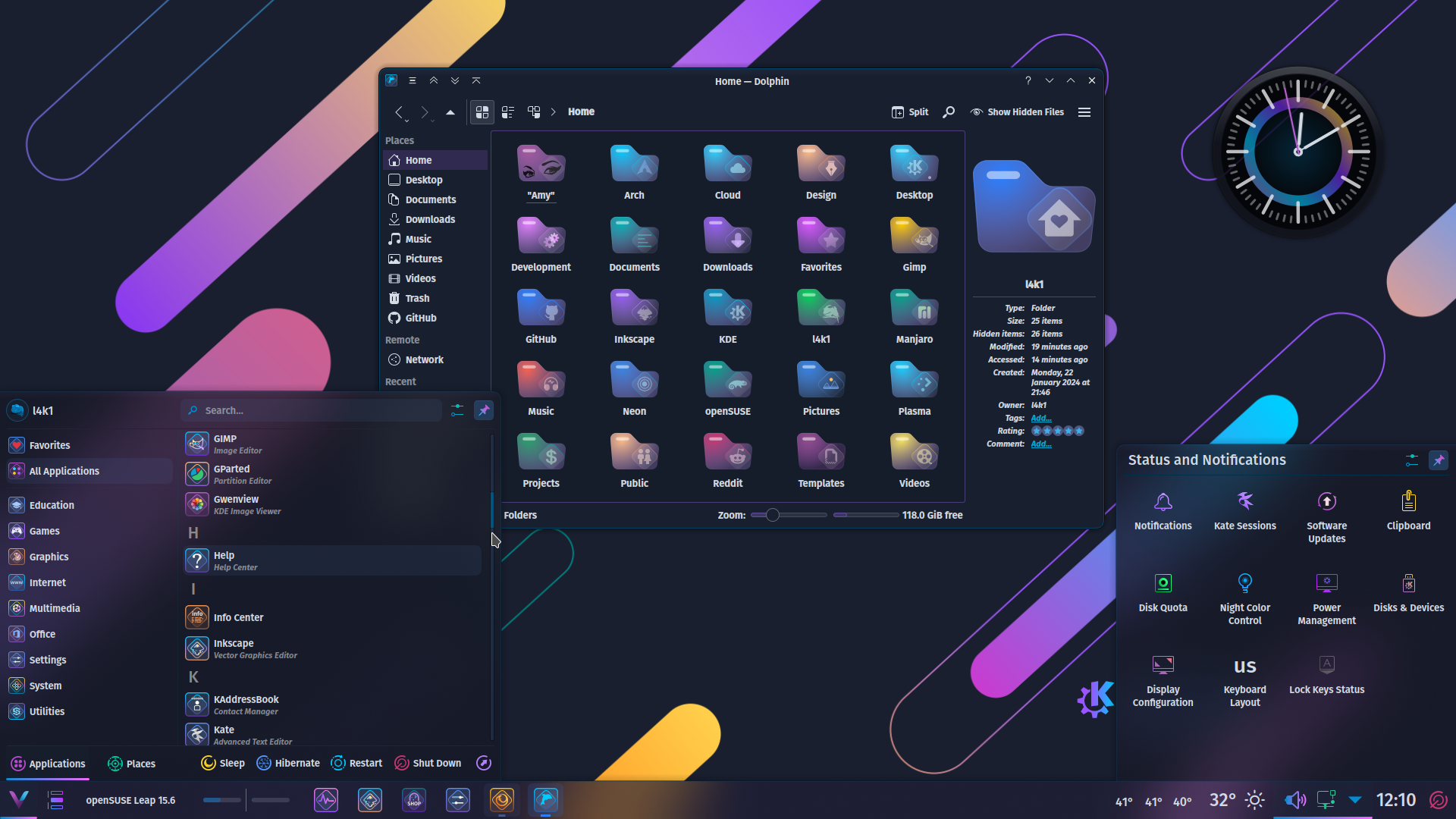
Task: Open Info Center from launcher
Action: pos(333,617)
